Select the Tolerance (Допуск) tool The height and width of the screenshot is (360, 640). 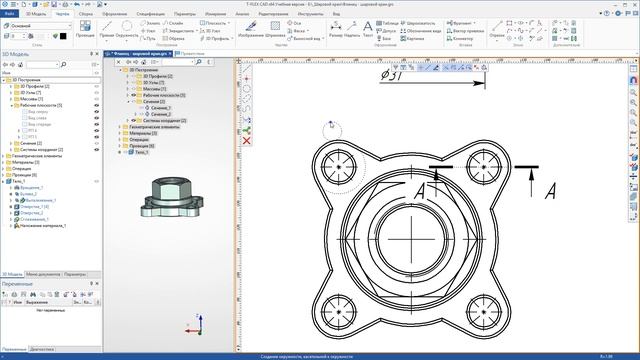tap(386, 31)
